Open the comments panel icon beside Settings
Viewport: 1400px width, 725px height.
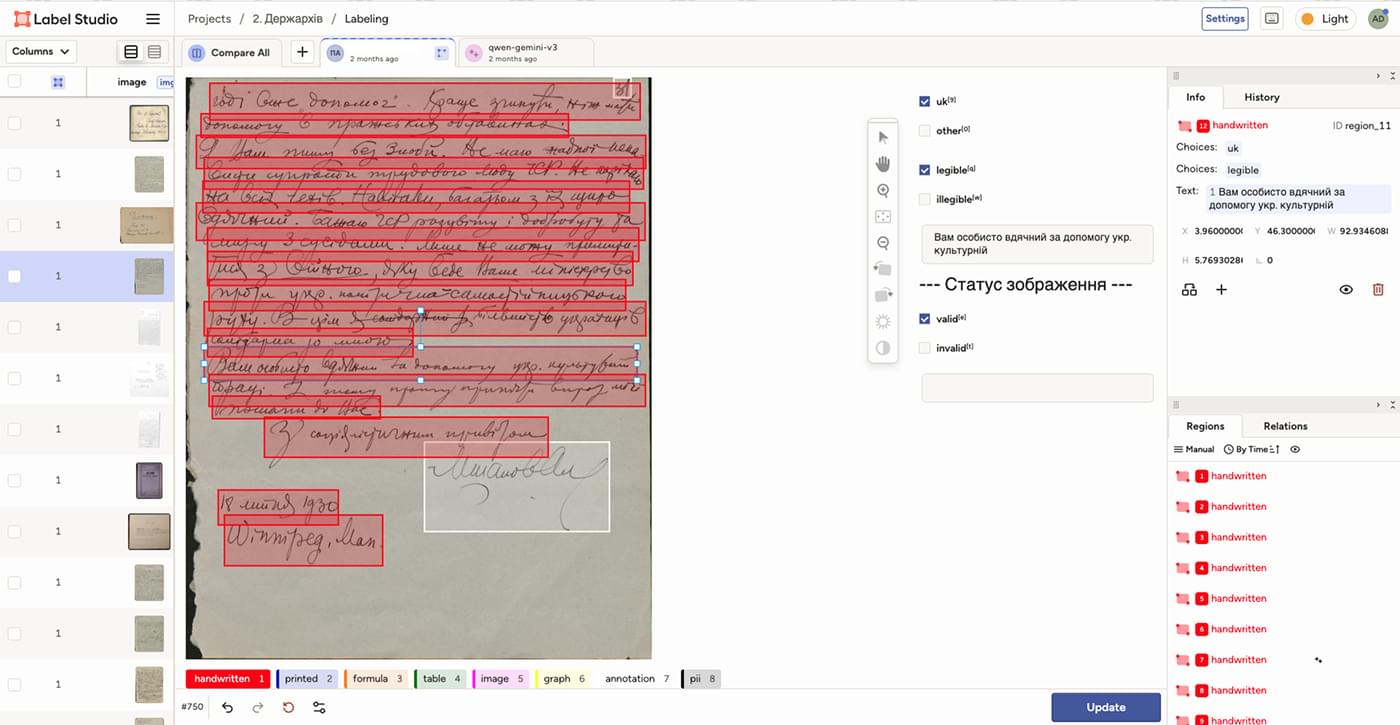tap(1271, 19)
